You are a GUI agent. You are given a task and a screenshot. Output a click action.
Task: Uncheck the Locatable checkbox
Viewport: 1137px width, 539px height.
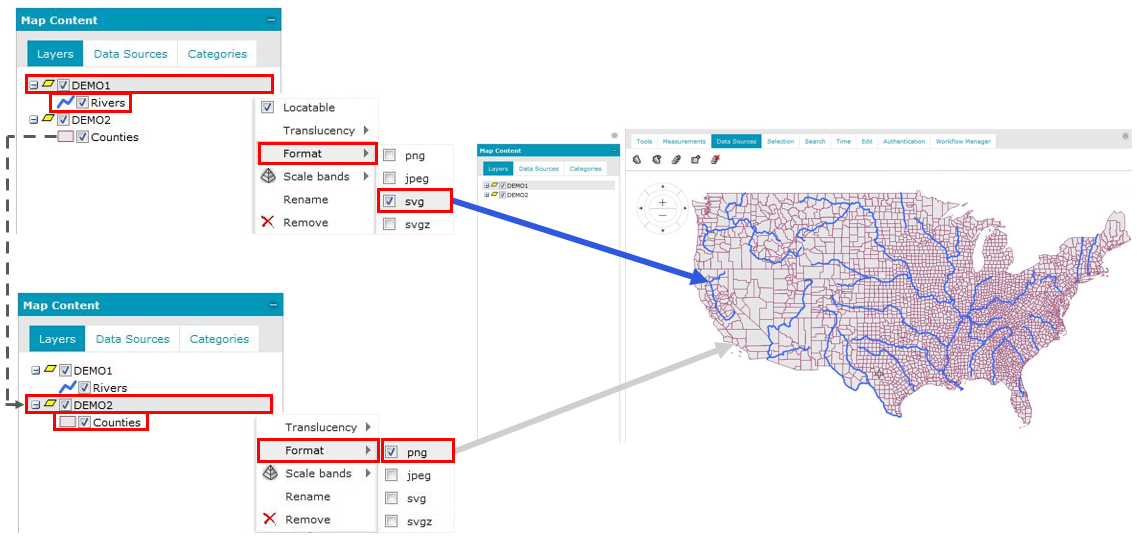pos(267,107)
